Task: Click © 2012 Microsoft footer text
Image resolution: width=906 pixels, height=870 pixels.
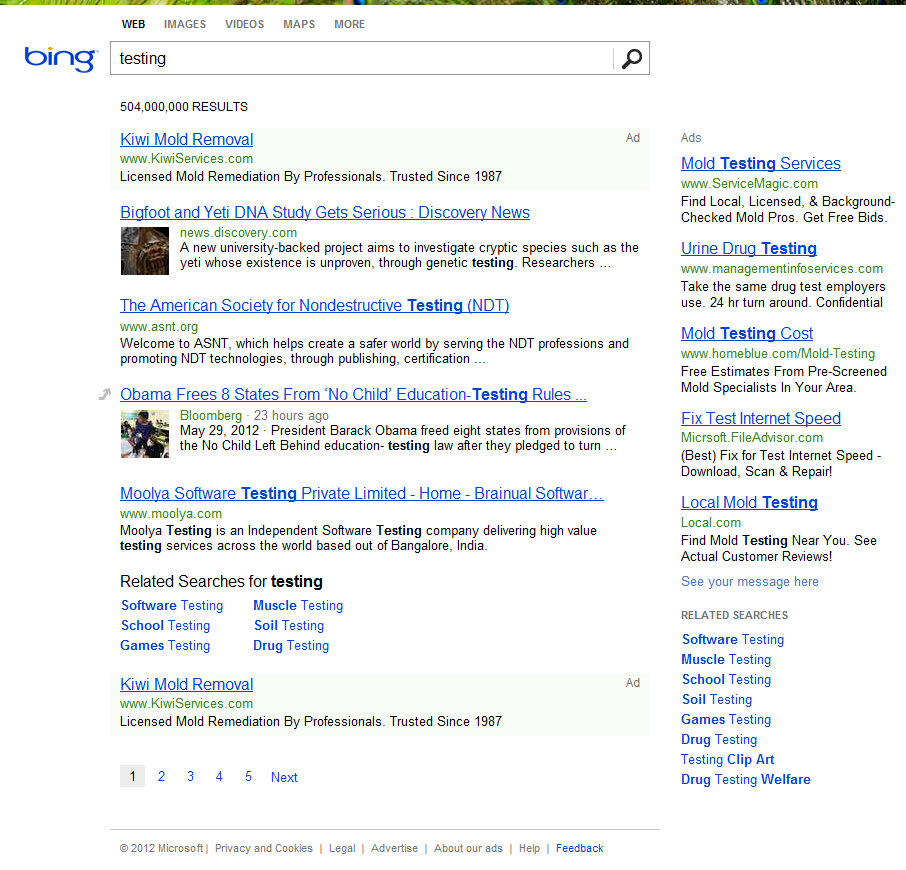Action: point(161,848)
